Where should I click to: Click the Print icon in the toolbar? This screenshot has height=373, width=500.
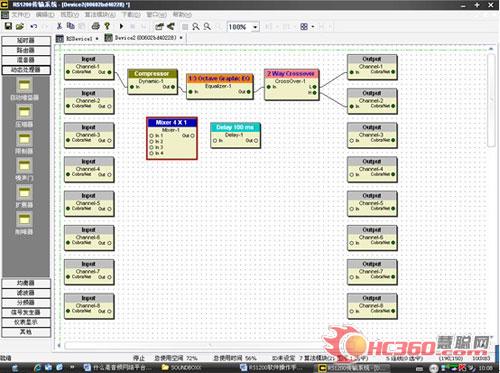(96, 26)
